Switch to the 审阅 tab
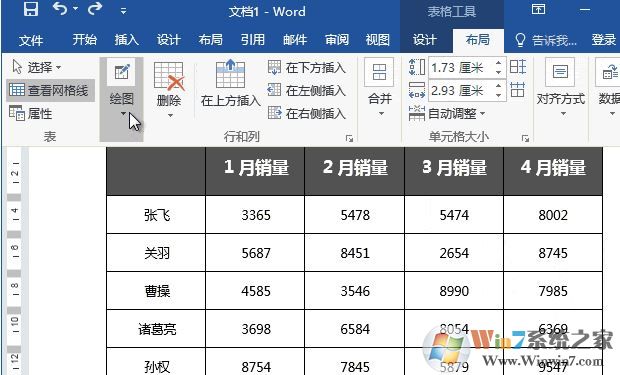Screen dimensions: 620x375 tap(337, 40)
